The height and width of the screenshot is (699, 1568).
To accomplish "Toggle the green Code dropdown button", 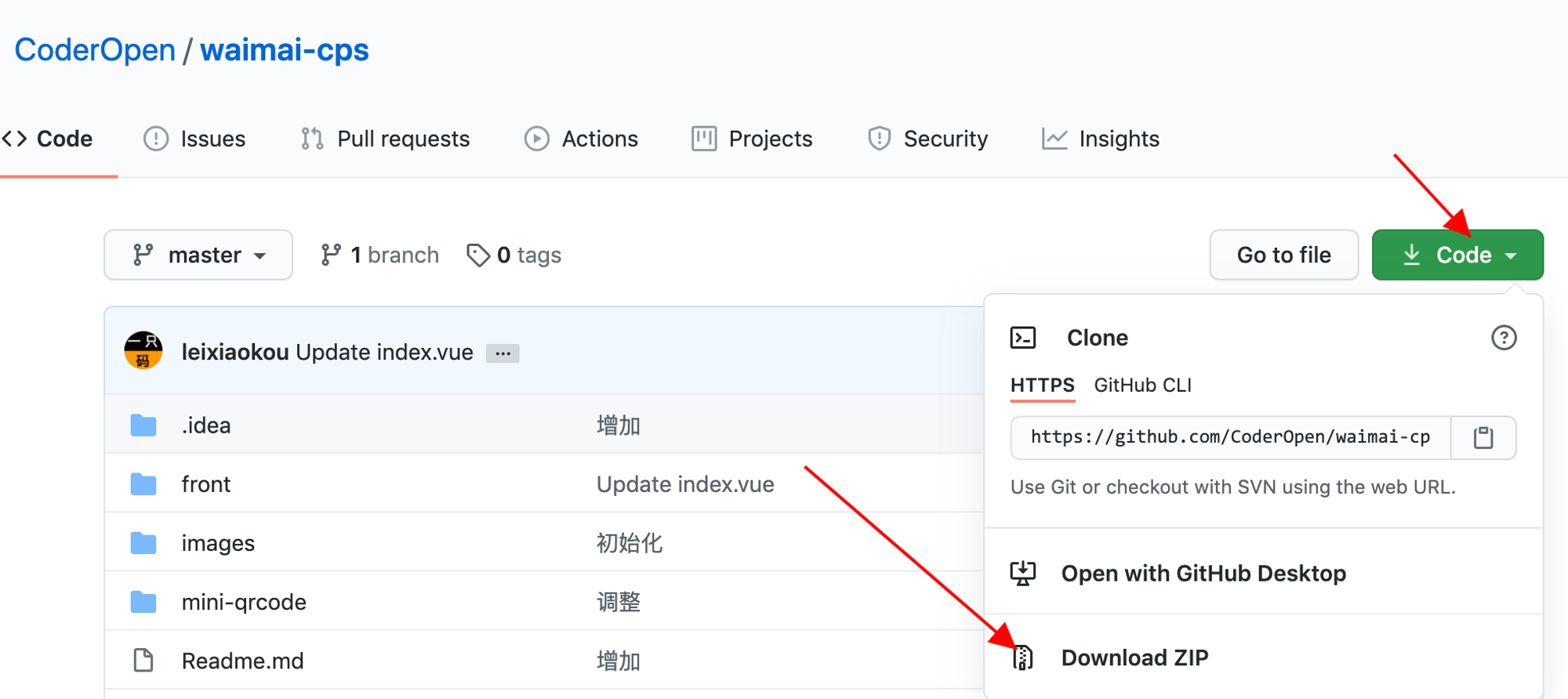I will coord(1457,255).
